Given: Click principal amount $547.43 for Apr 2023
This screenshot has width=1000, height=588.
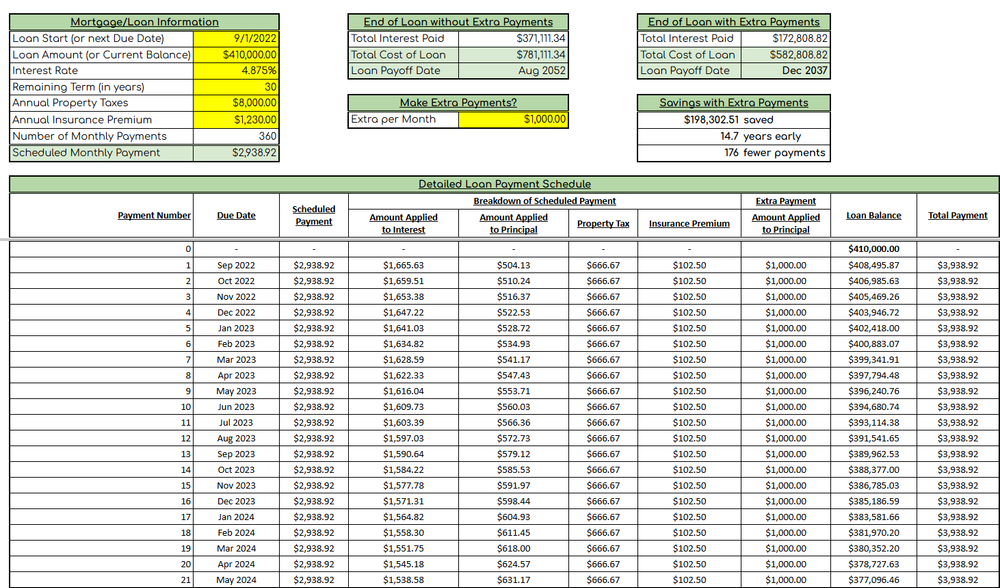Looking at the screenshot, I should 513,376.
